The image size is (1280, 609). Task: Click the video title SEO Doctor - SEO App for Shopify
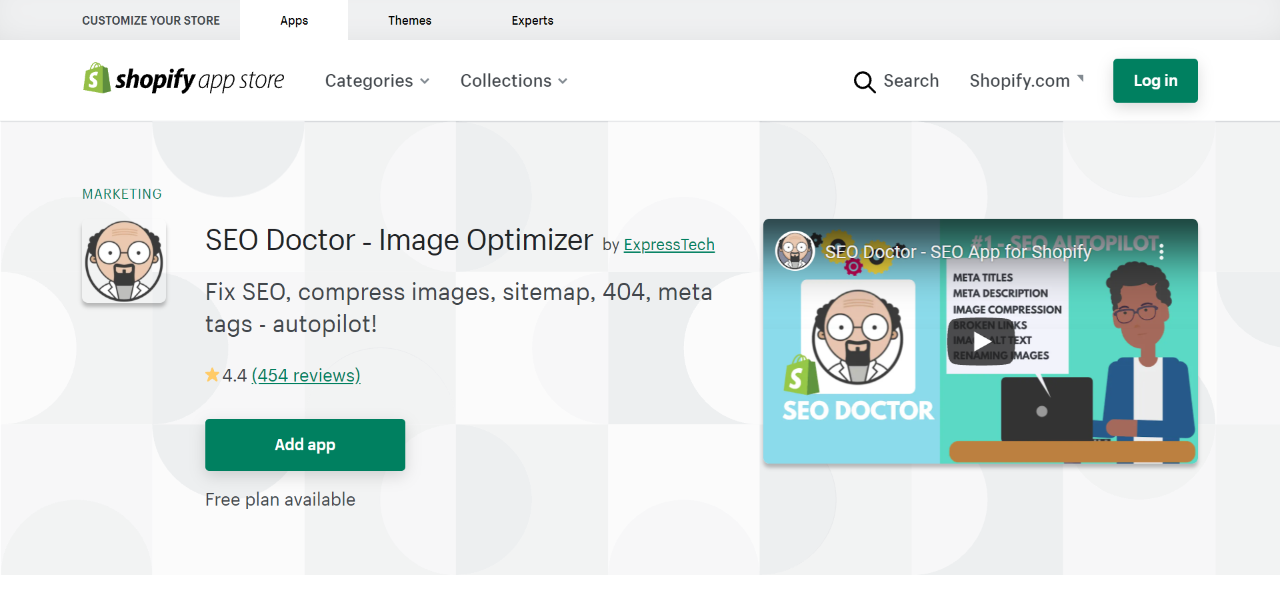coord(958,252)
